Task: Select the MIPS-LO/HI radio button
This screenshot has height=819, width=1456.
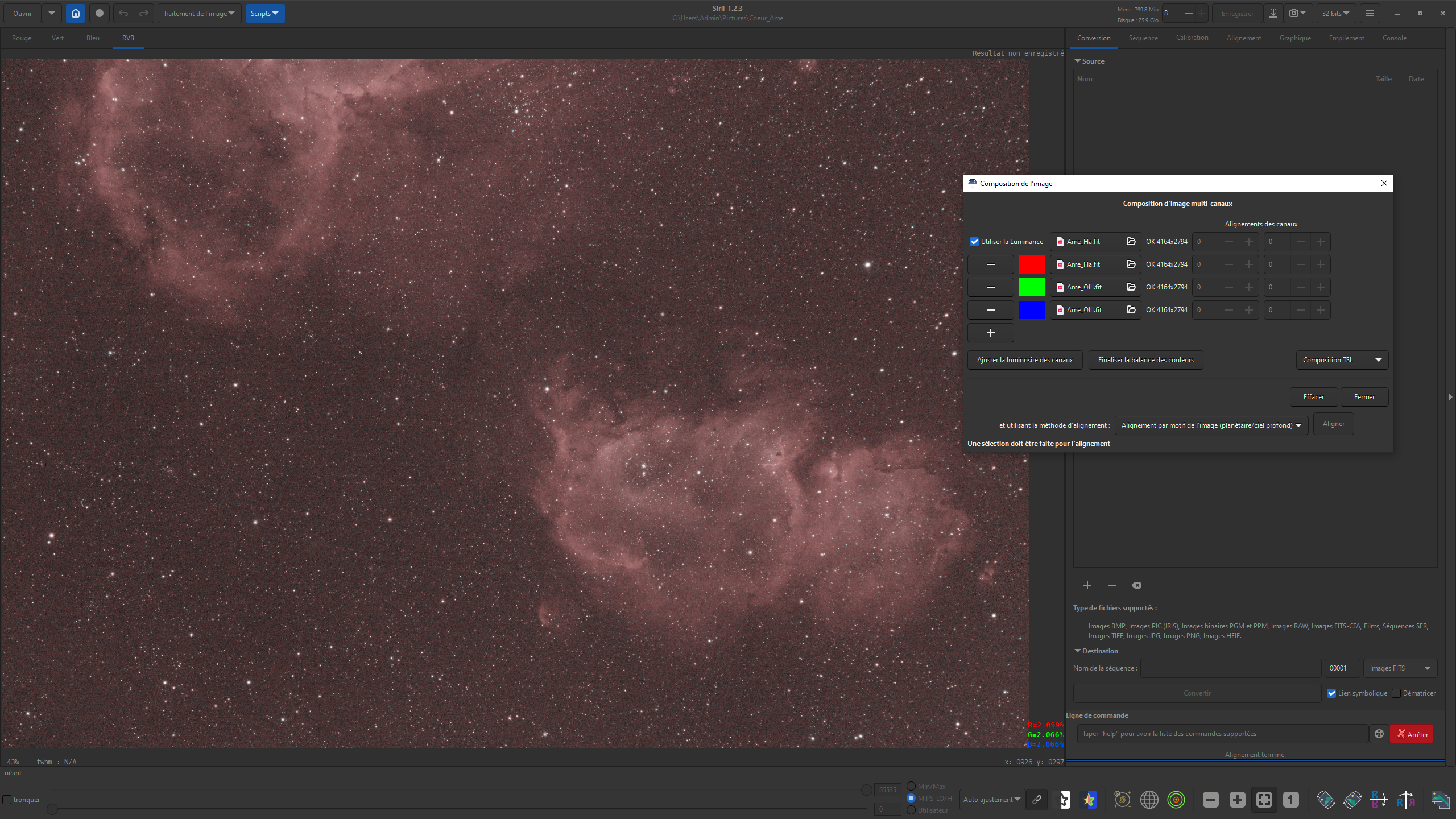Action: (911, 798)
